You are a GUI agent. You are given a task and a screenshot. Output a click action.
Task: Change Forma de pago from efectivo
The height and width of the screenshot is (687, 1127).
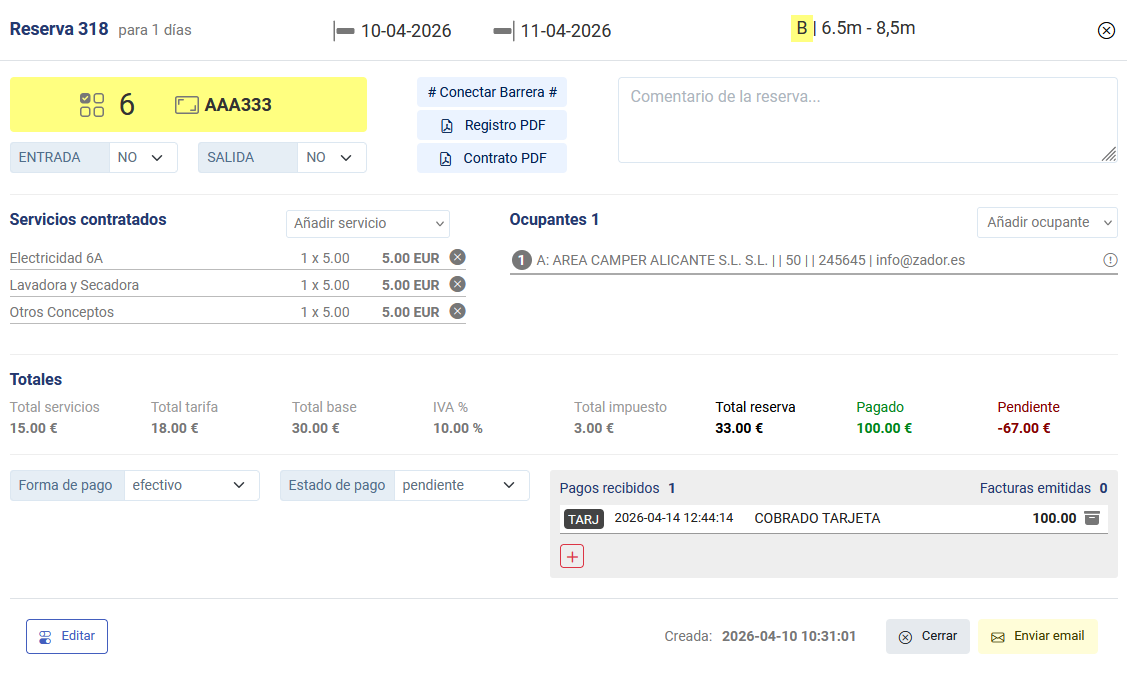pyautogui.click(x=191, y=485)
